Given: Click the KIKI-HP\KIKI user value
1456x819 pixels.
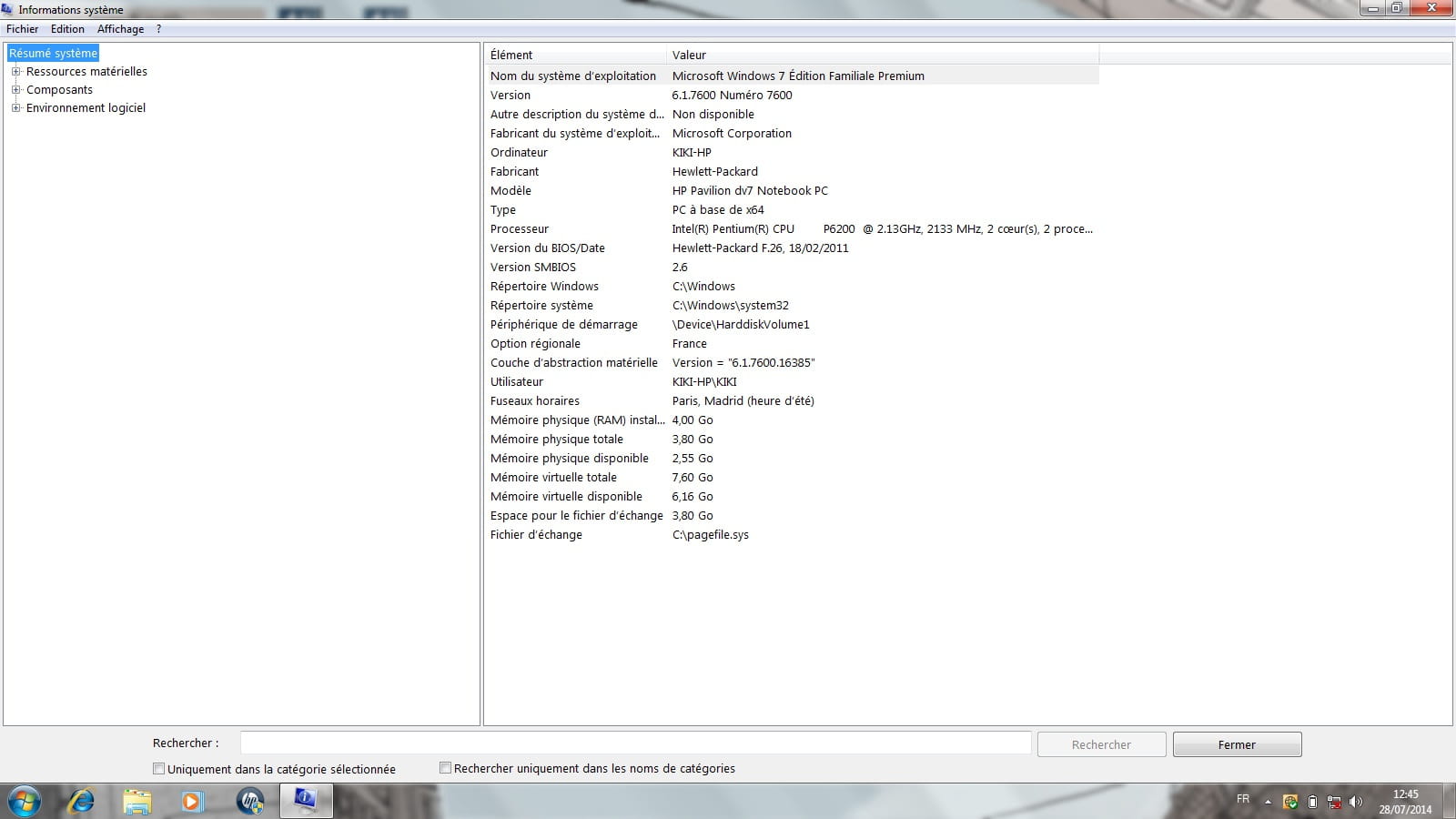Looking at the screenshot, I should coord(704,381).
